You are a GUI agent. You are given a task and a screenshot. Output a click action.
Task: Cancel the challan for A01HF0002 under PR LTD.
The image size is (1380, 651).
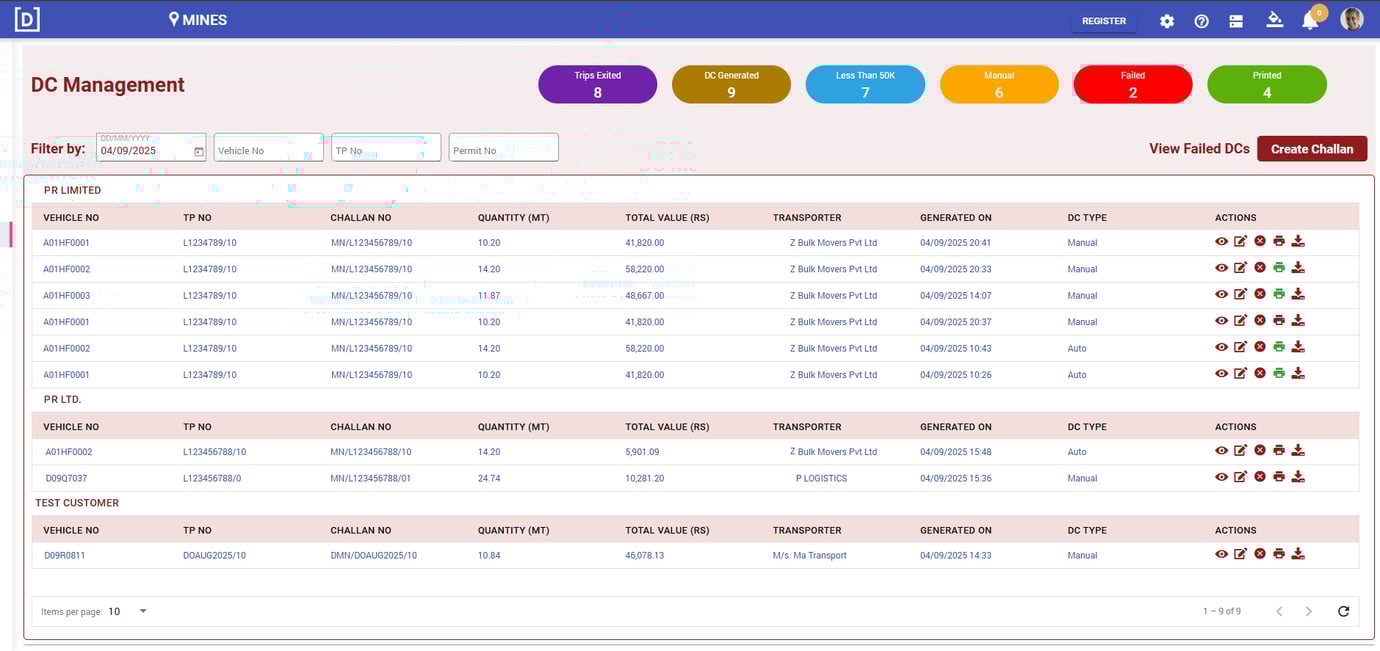pyautogui.click(x=1259, y=450)
